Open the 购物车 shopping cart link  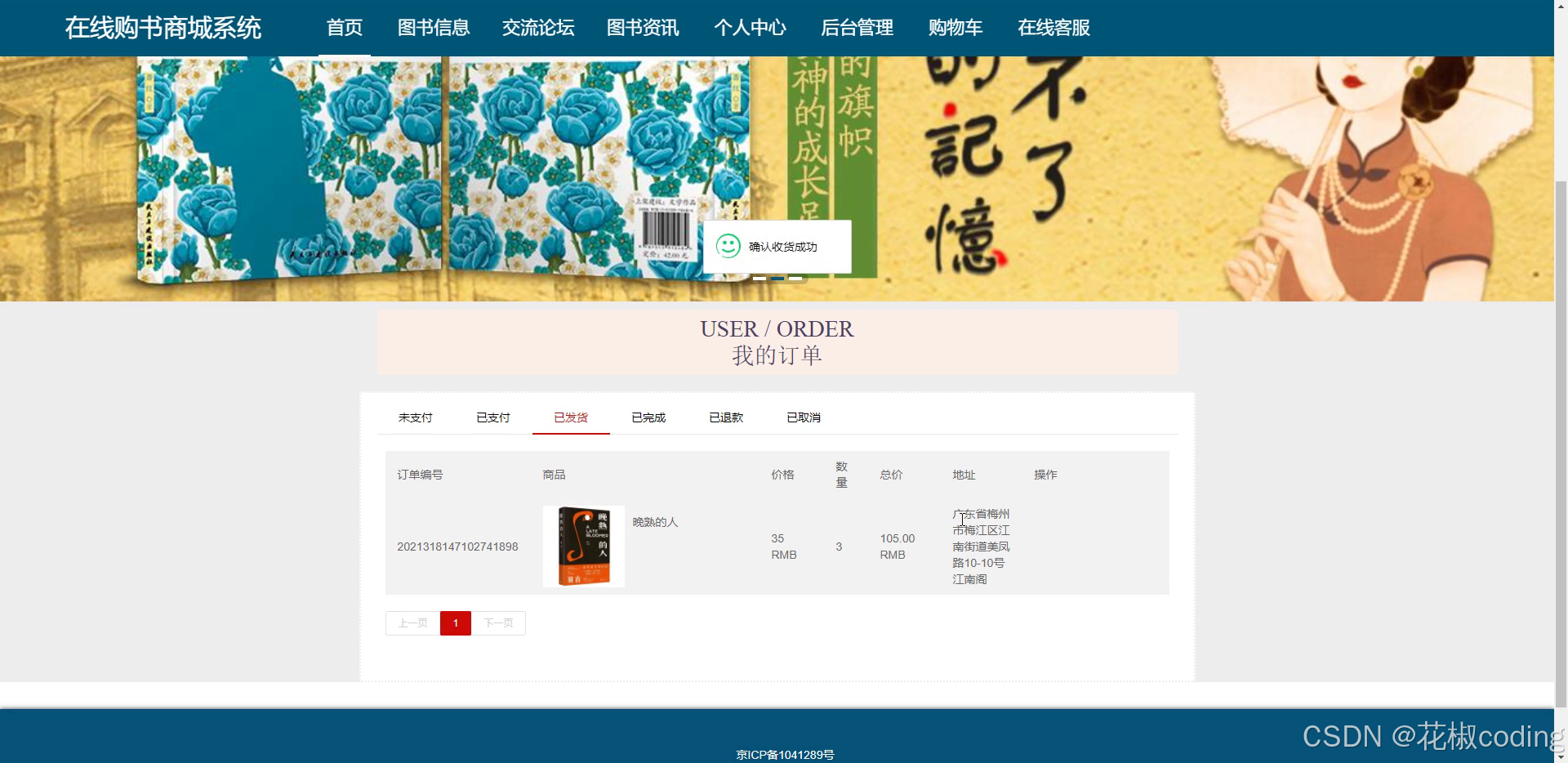(955, 28)
